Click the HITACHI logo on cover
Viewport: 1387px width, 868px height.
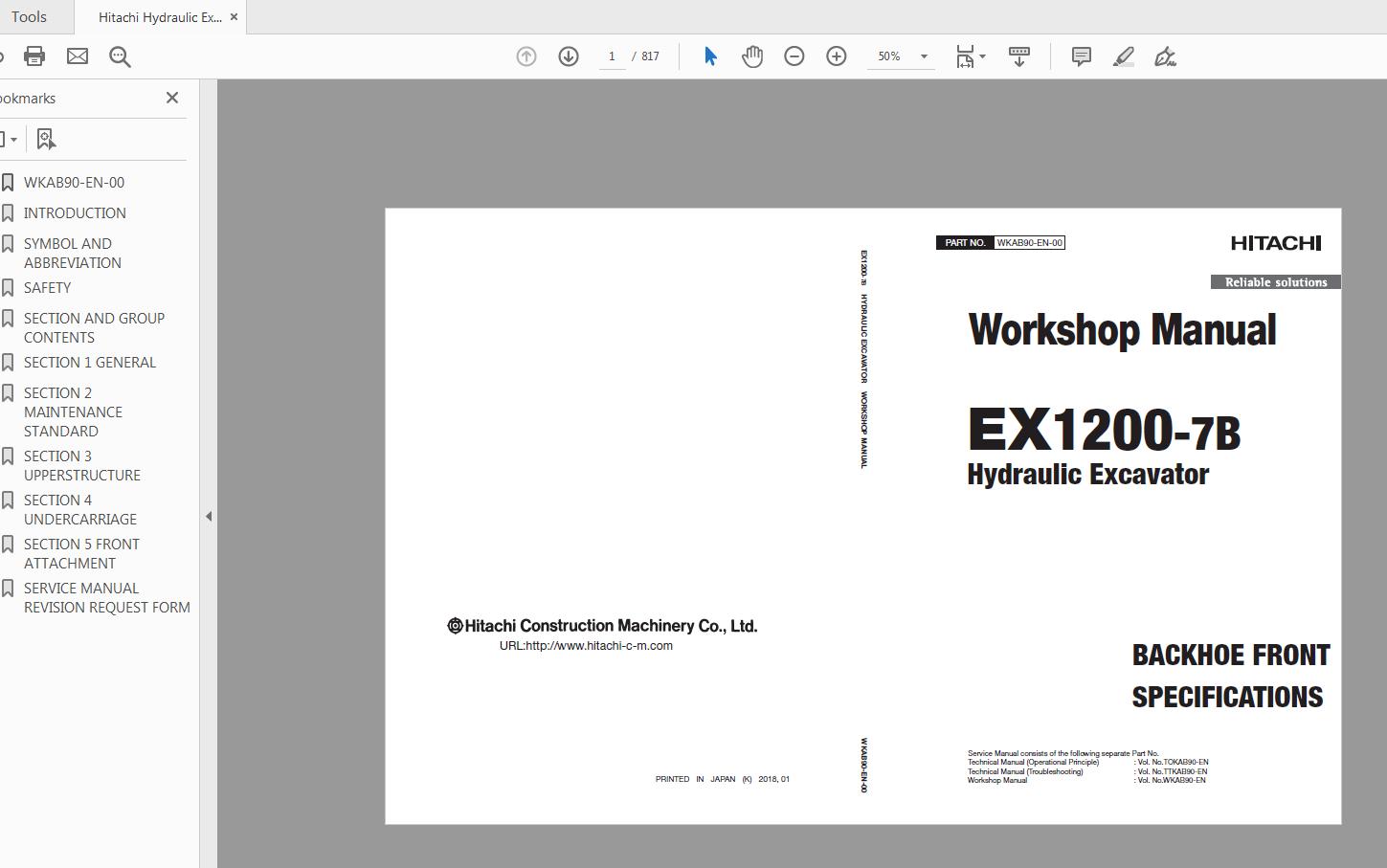pos(1276,243)
